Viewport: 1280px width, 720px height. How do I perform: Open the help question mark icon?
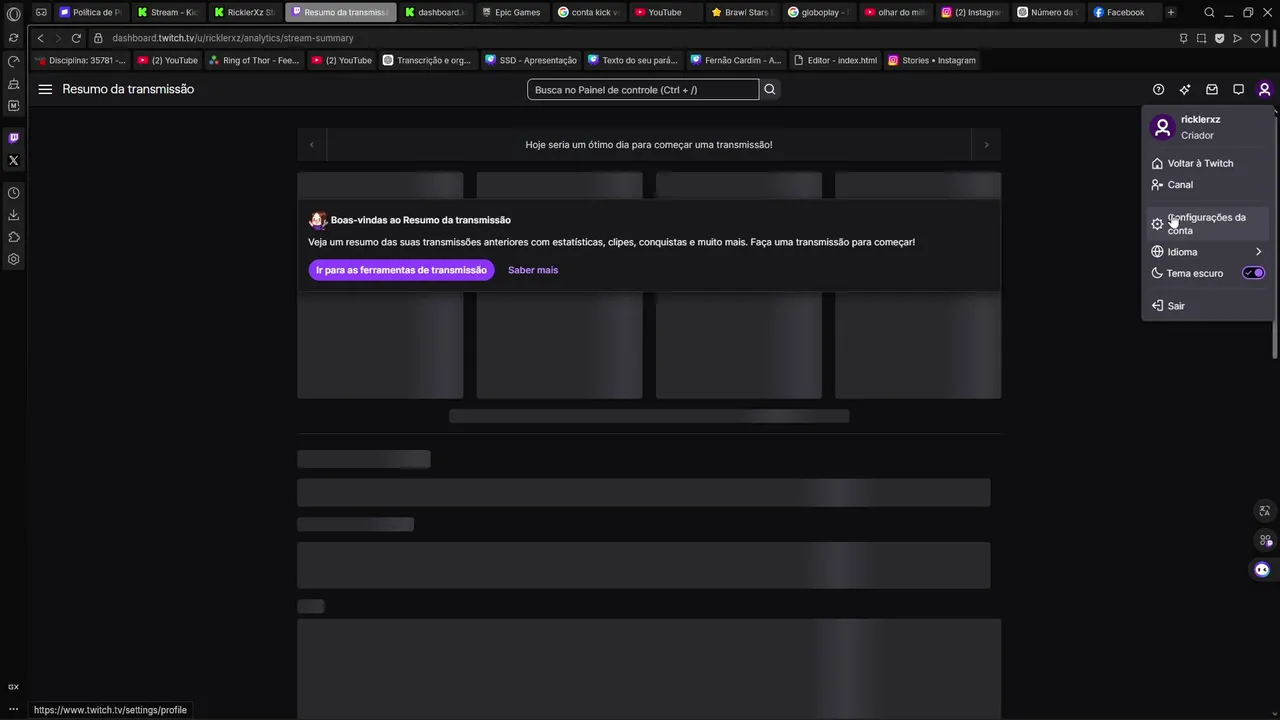tap(1158, 89)
